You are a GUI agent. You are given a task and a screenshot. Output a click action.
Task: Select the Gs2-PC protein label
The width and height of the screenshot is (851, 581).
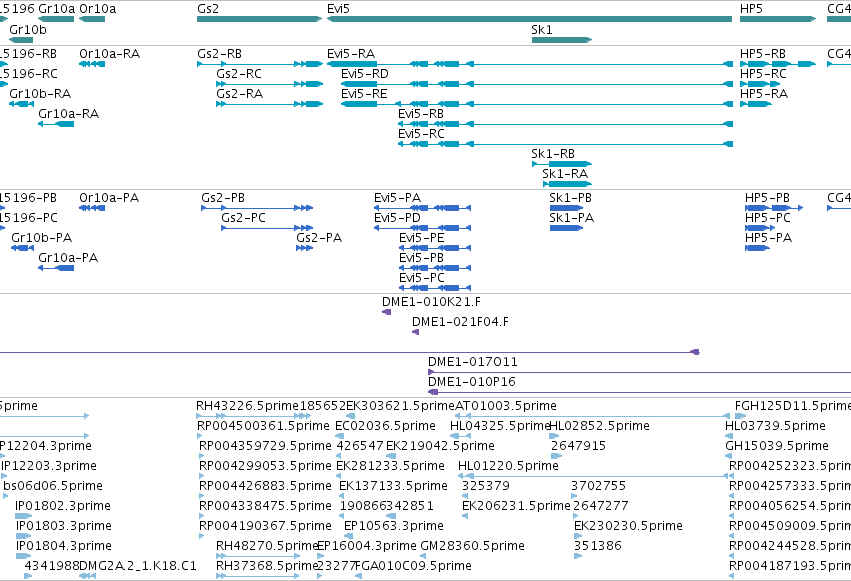pyautogui.click(x=243, y=218)
